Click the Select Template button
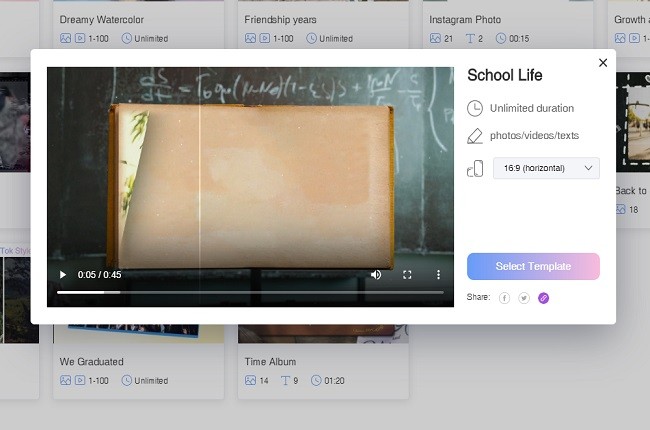 (533, 266)
